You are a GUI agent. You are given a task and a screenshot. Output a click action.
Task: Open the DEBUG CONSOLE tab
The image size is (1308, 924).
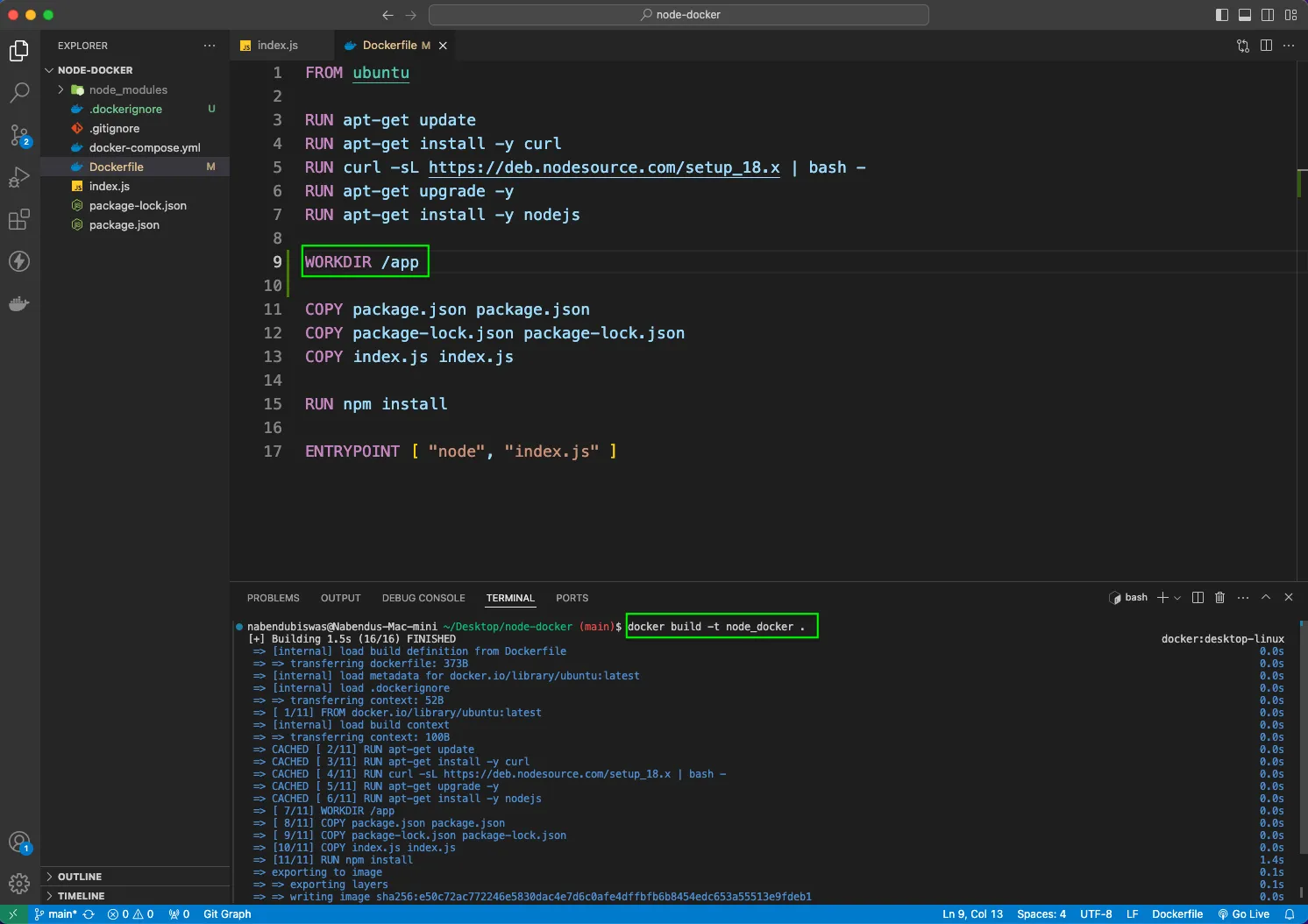[423, 598]
